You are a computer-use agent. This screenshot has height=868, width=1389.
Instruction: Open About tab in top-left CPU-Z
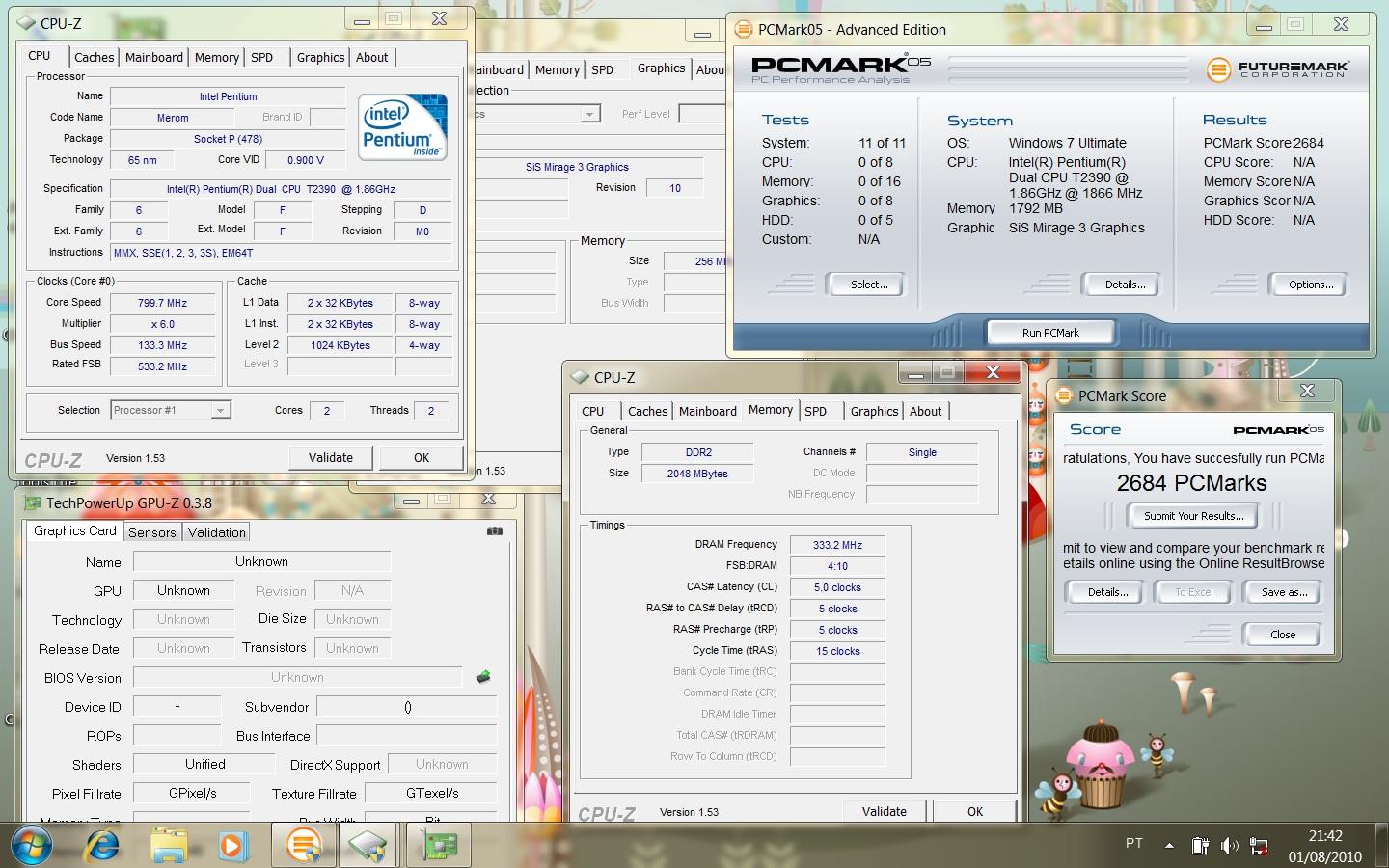(x=372, y=57)
